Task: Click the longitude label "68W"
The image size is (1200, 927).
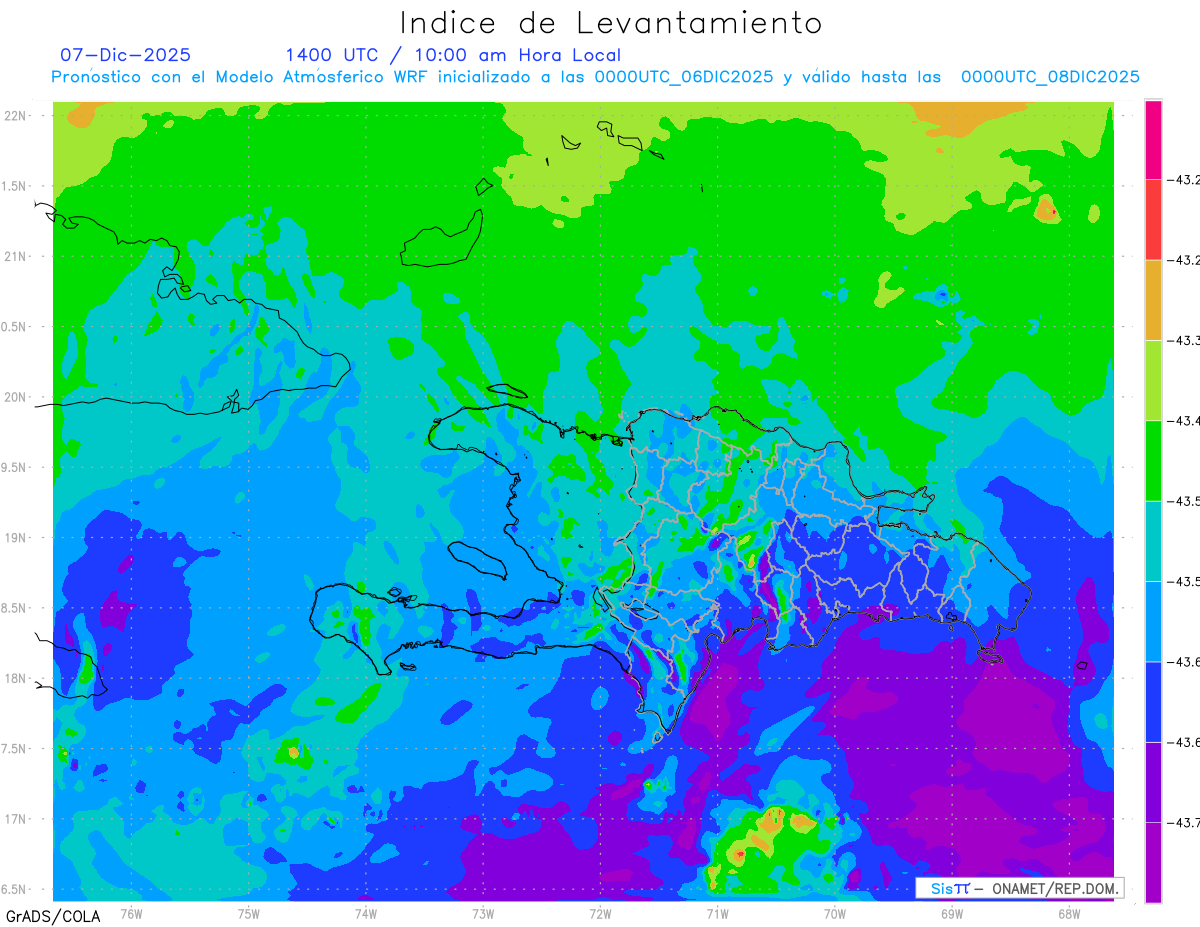Action: pos(1069,912)
